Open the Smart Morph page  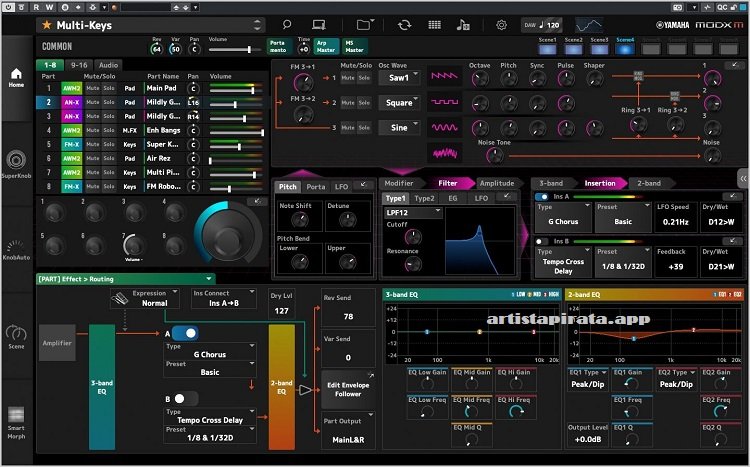[x=16, y=423]
